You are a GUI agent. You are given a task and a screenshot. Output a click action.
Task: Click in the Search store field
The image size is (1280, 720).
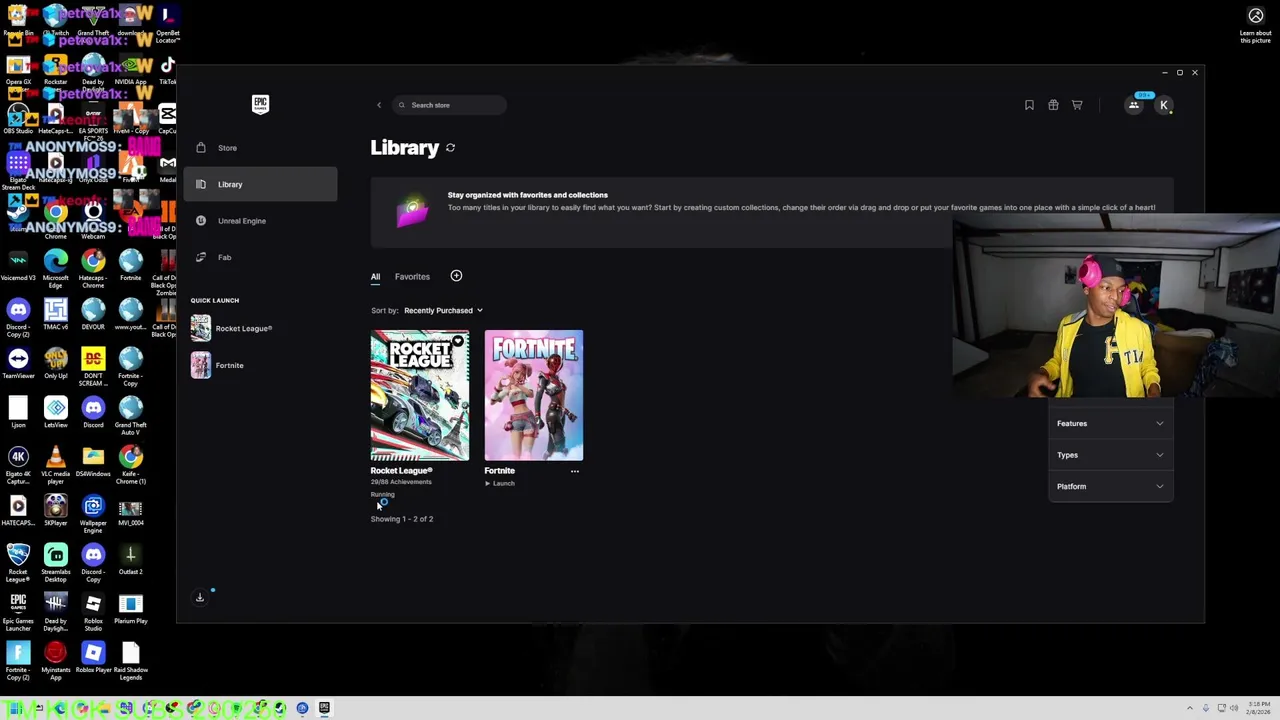click(450, 105)
